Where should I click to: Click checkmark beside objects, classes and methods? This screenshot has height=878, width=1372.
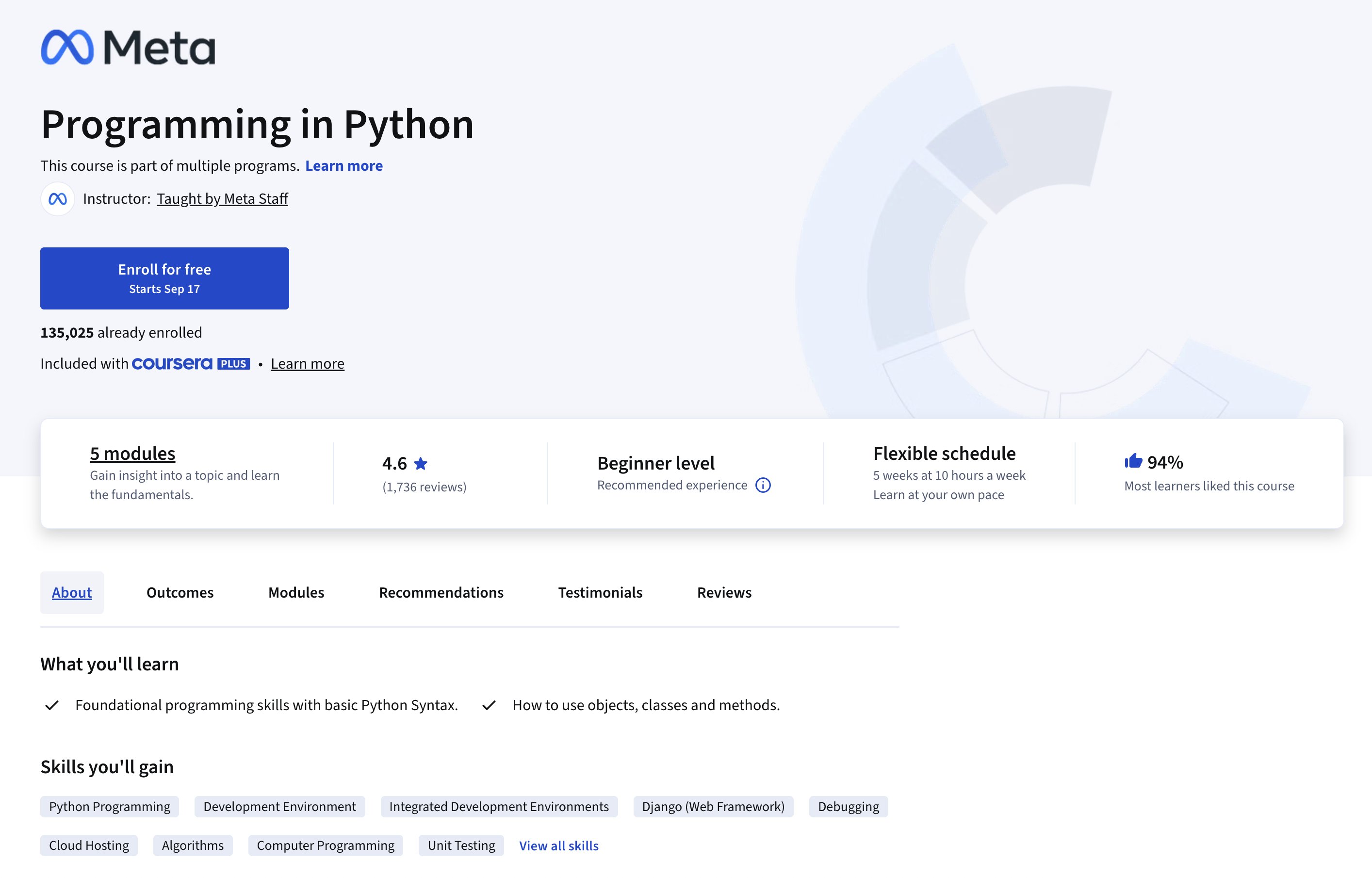click(489, 705)
